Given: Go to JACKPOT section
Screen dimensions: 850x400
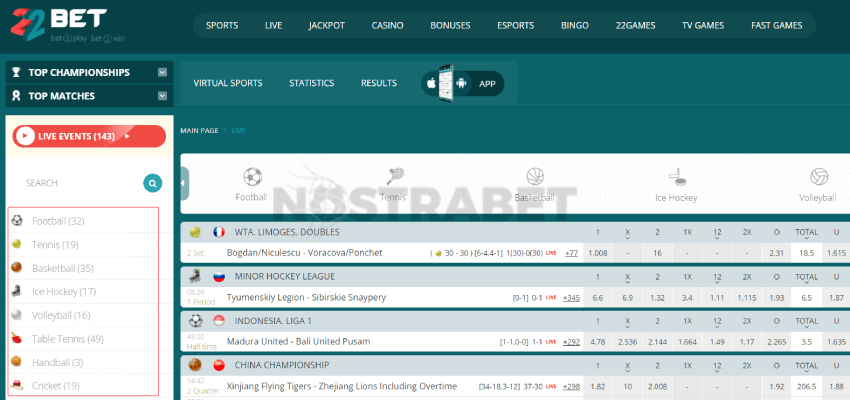Looking at the screenshot, I should tap(326, 25).
